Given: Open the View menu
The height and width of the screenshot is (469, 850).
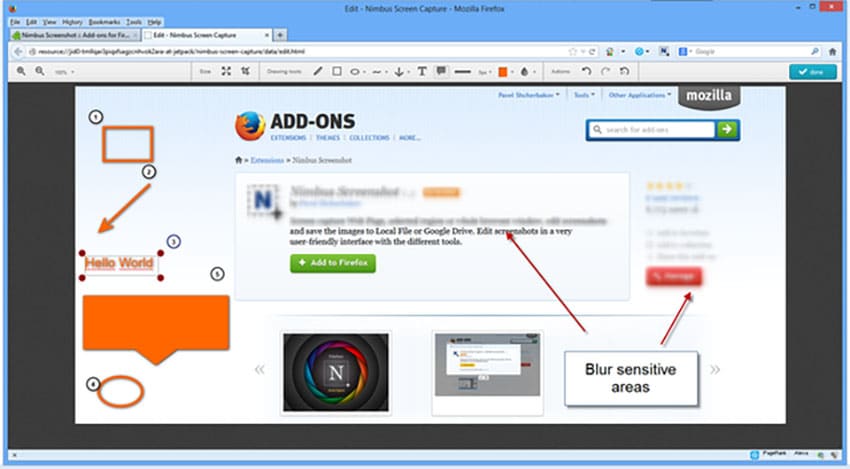Looking at the screenshot, I should tap(49, 22).
